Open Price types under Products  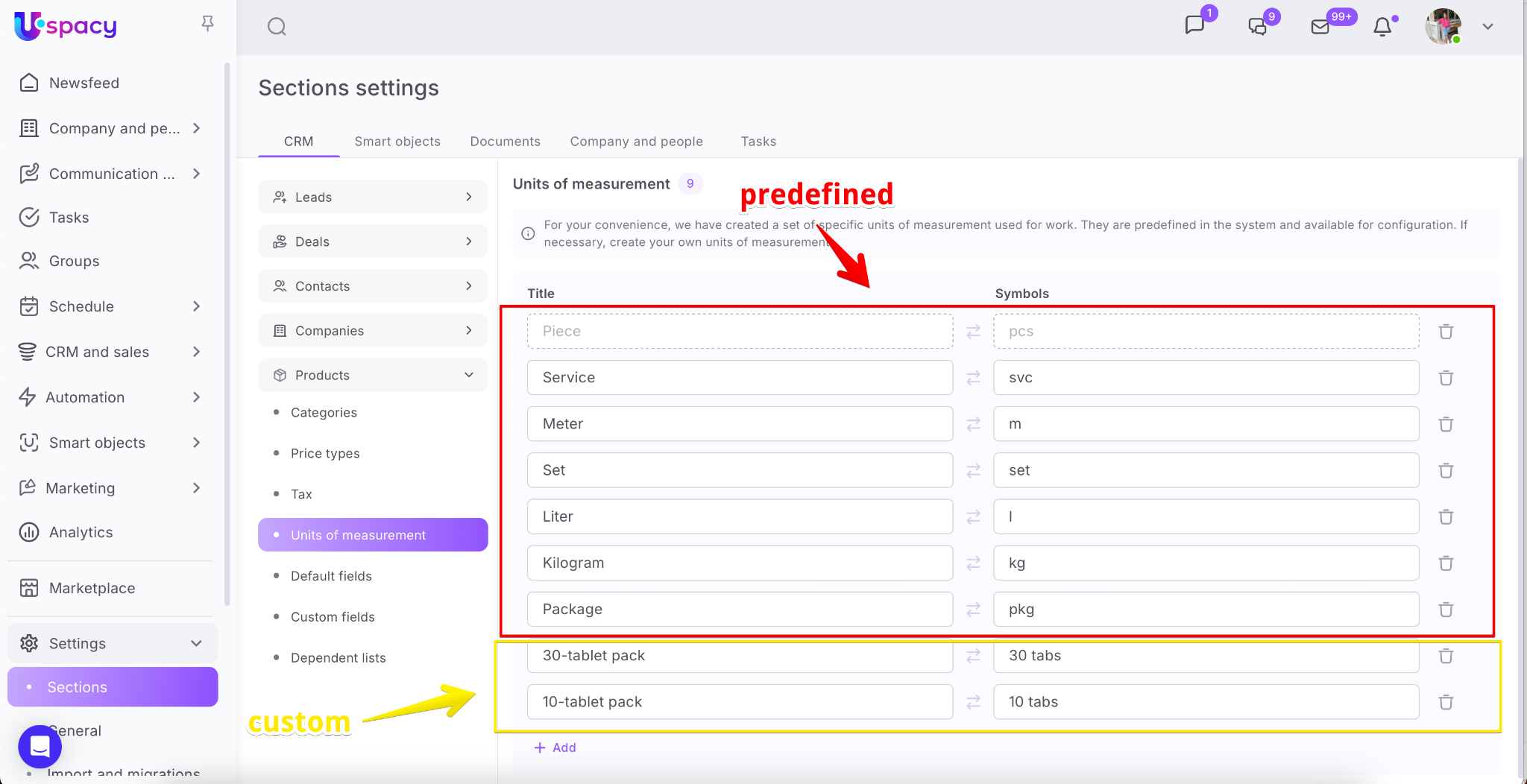pos(325,453)
